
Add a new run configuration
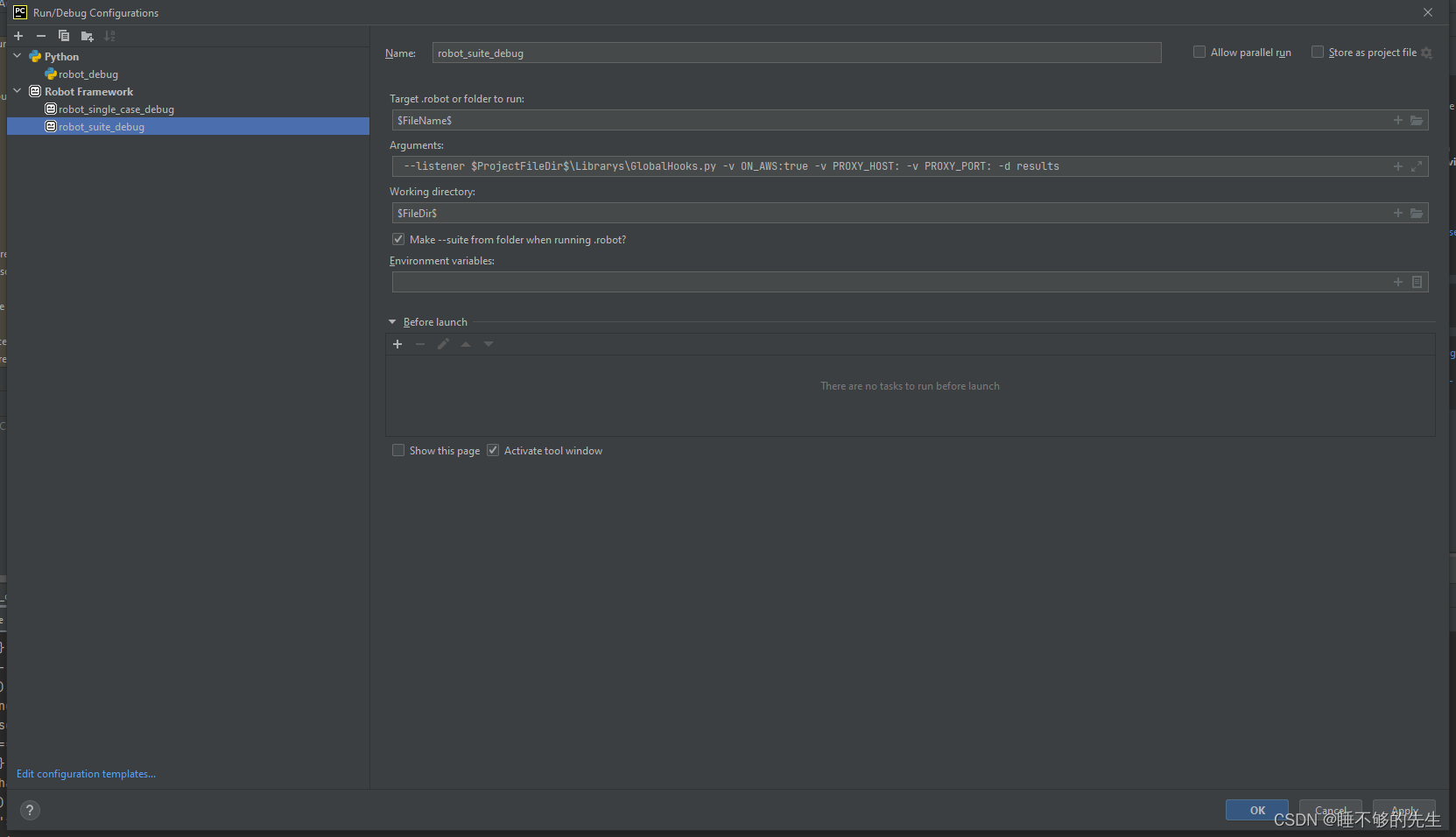18,36
